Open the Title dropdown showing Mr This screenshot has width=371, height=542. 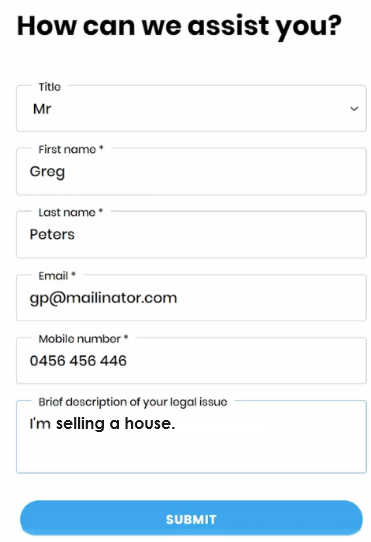pyautogui.click(x=191, y=109)
